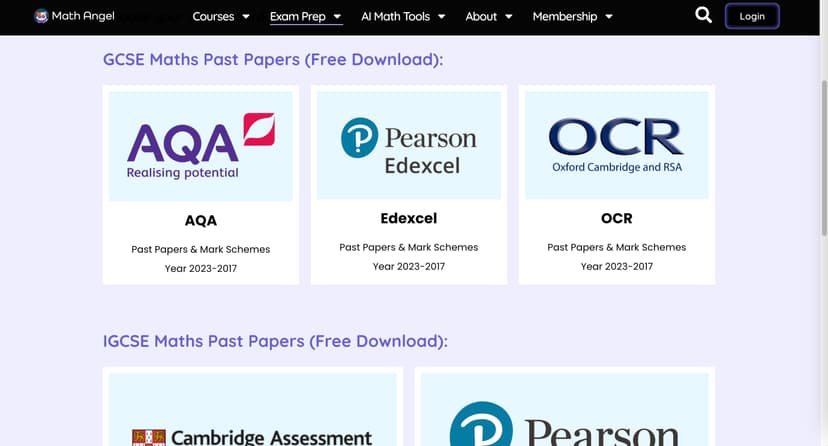The width and height of the screenshot is (828, 446).
Task: Select the Edexcel heading link
Action: point(409,218)
